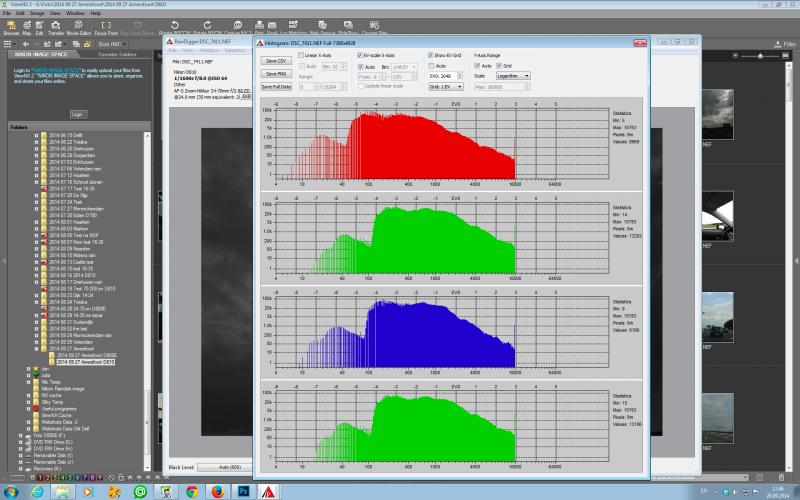This screenshot has width=800, height=500.
Task: Toggle Y-Axis Range Auto checkbox
Action: click(x=477, y=66)
